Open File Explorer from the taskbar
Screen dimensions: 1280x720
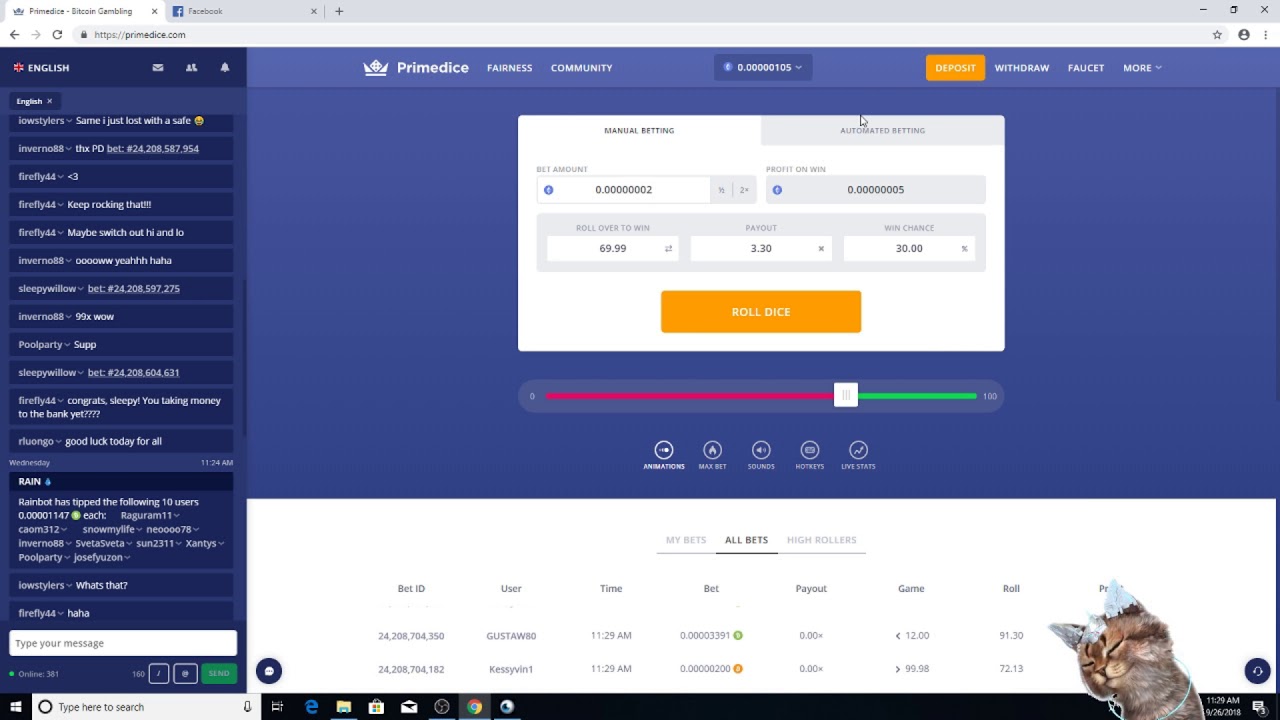[344, 707]
